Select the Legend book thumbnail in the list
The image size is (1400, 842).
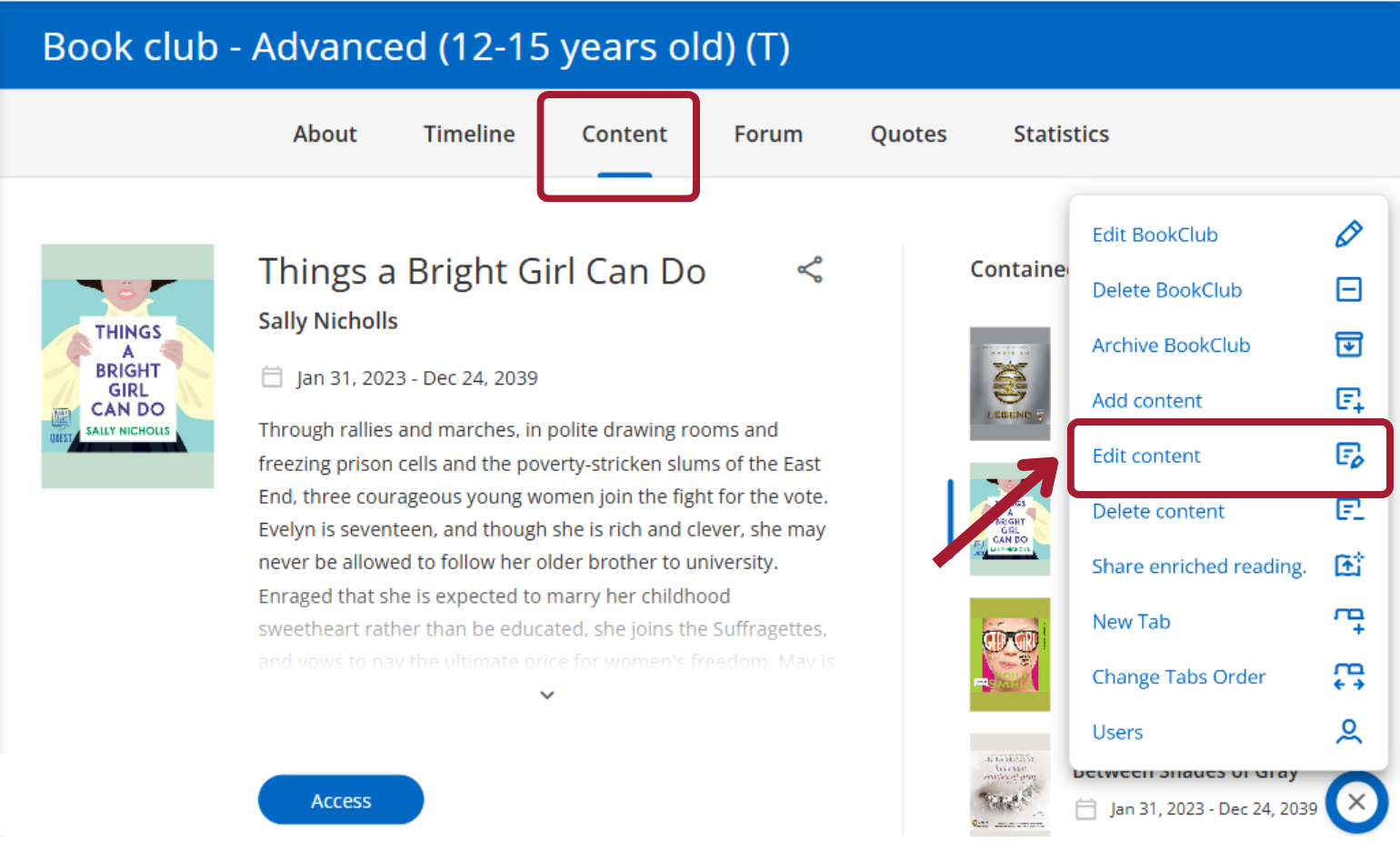point(1010,384)
